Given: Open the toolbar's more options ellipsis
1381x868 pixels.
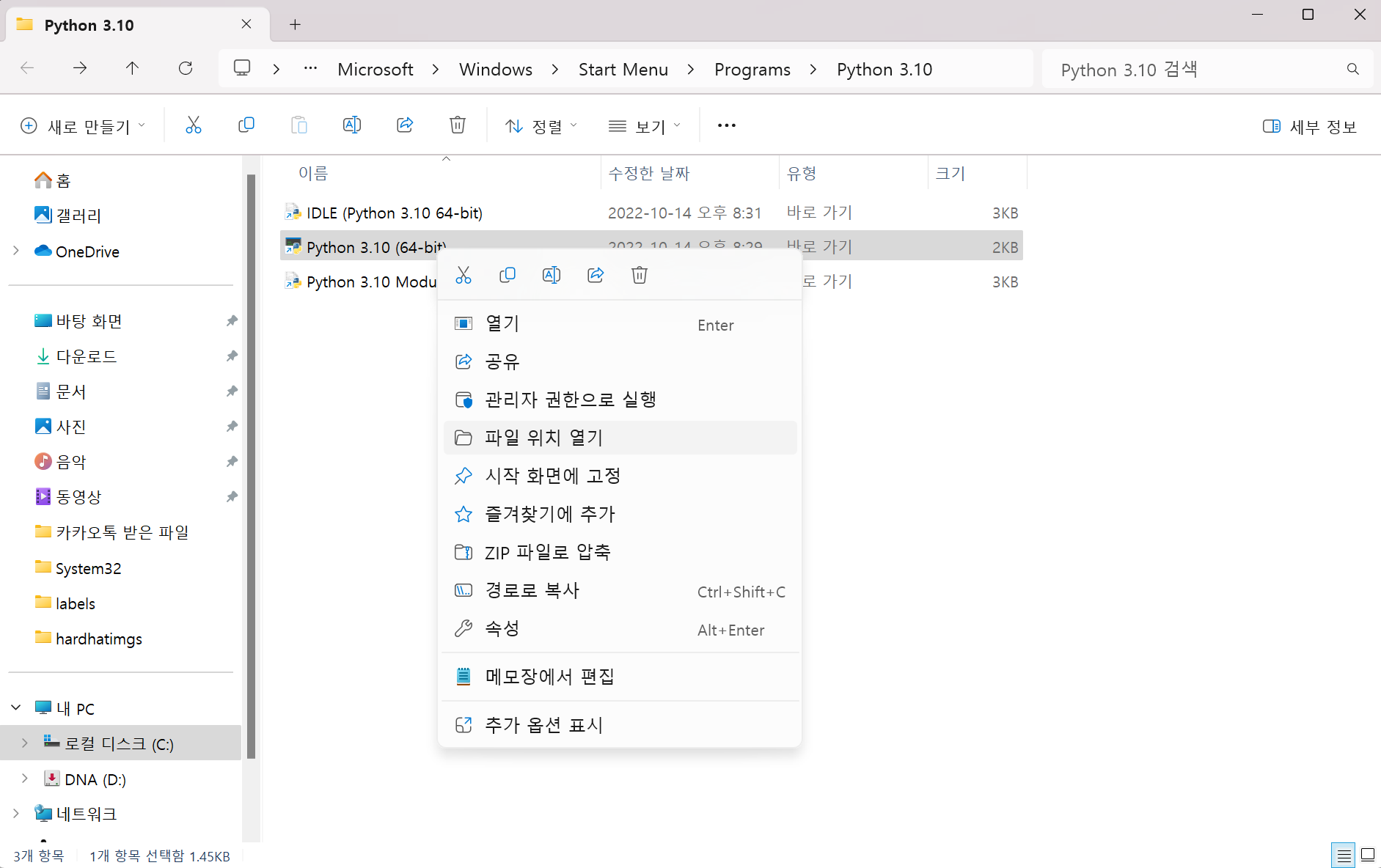Looking at the screenshot, I should [727, 125].
